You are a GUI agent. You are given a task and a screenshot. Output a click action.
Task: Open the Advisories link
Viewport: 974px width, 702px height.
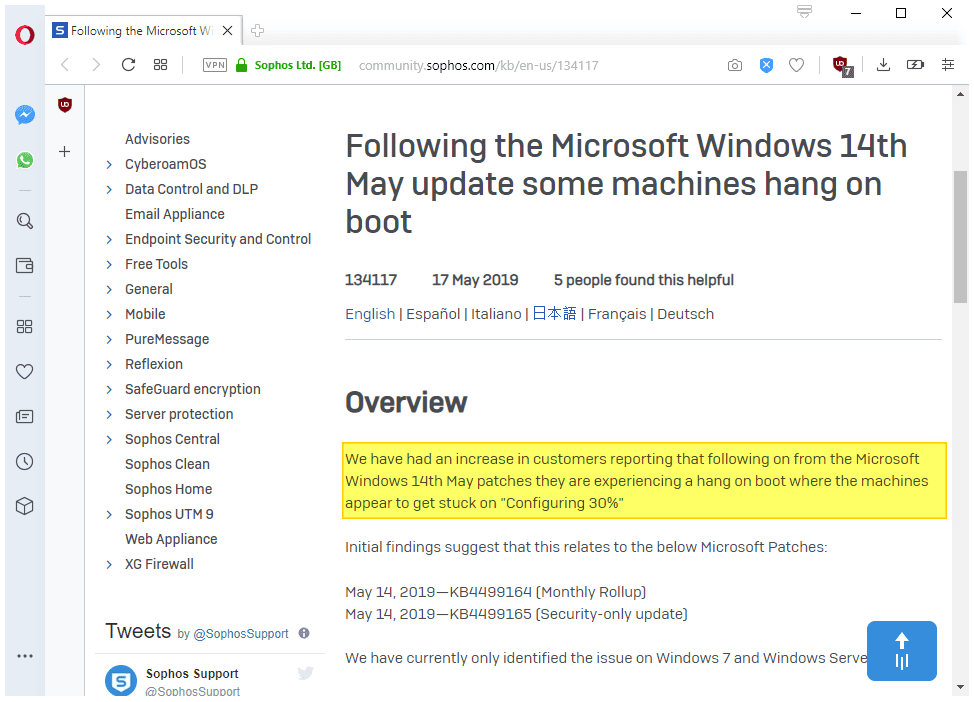[157, 139]
